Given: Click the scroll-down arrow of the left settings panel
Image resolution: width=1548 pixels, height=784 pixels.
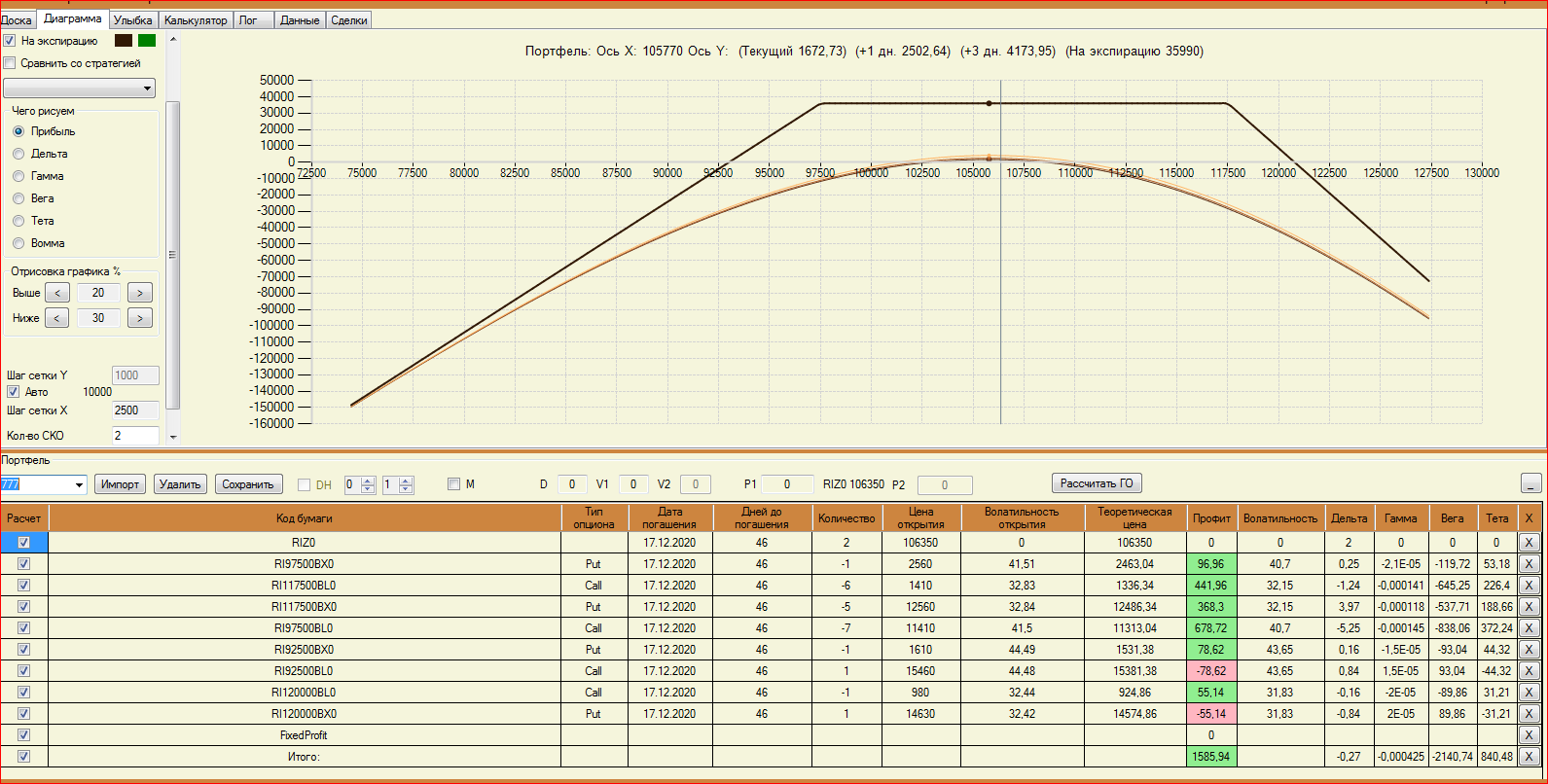Looking at the screenshot, I should (173, 437).
